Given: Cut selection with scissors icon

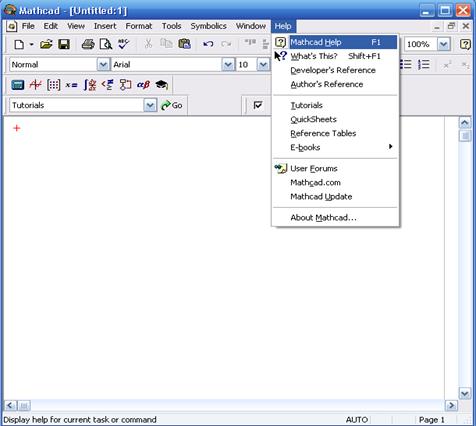Looking at the screenshot, I should (148, 44).
